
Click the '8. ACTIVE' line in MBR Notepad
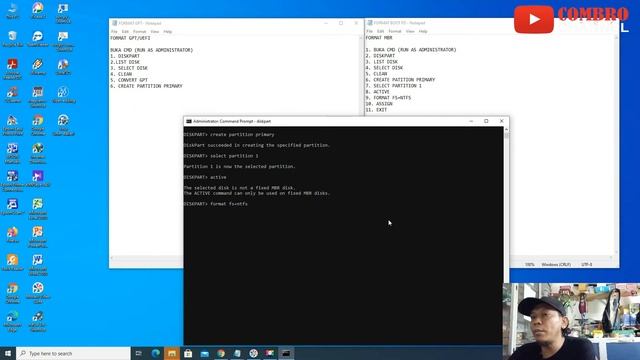(x=378, y=92)
